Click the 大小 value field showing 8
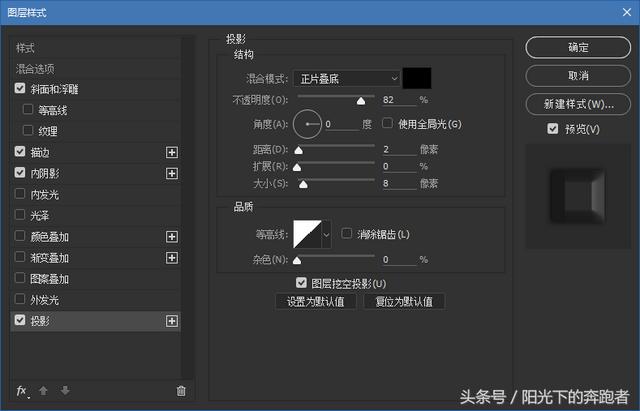Screen dimensions: 640x411 [x=399, y=184]
